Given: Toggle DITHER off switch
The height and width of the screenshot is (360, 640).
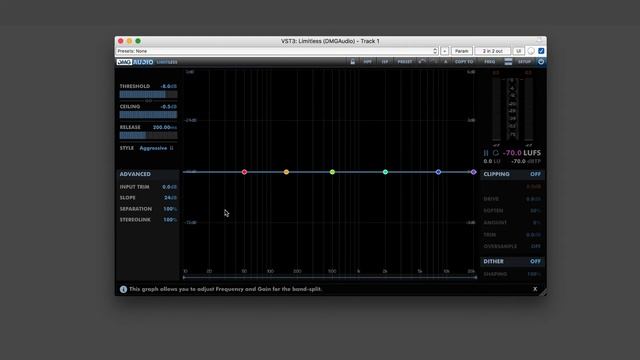Looking at the screenshot, I should (x=535, y=261).
